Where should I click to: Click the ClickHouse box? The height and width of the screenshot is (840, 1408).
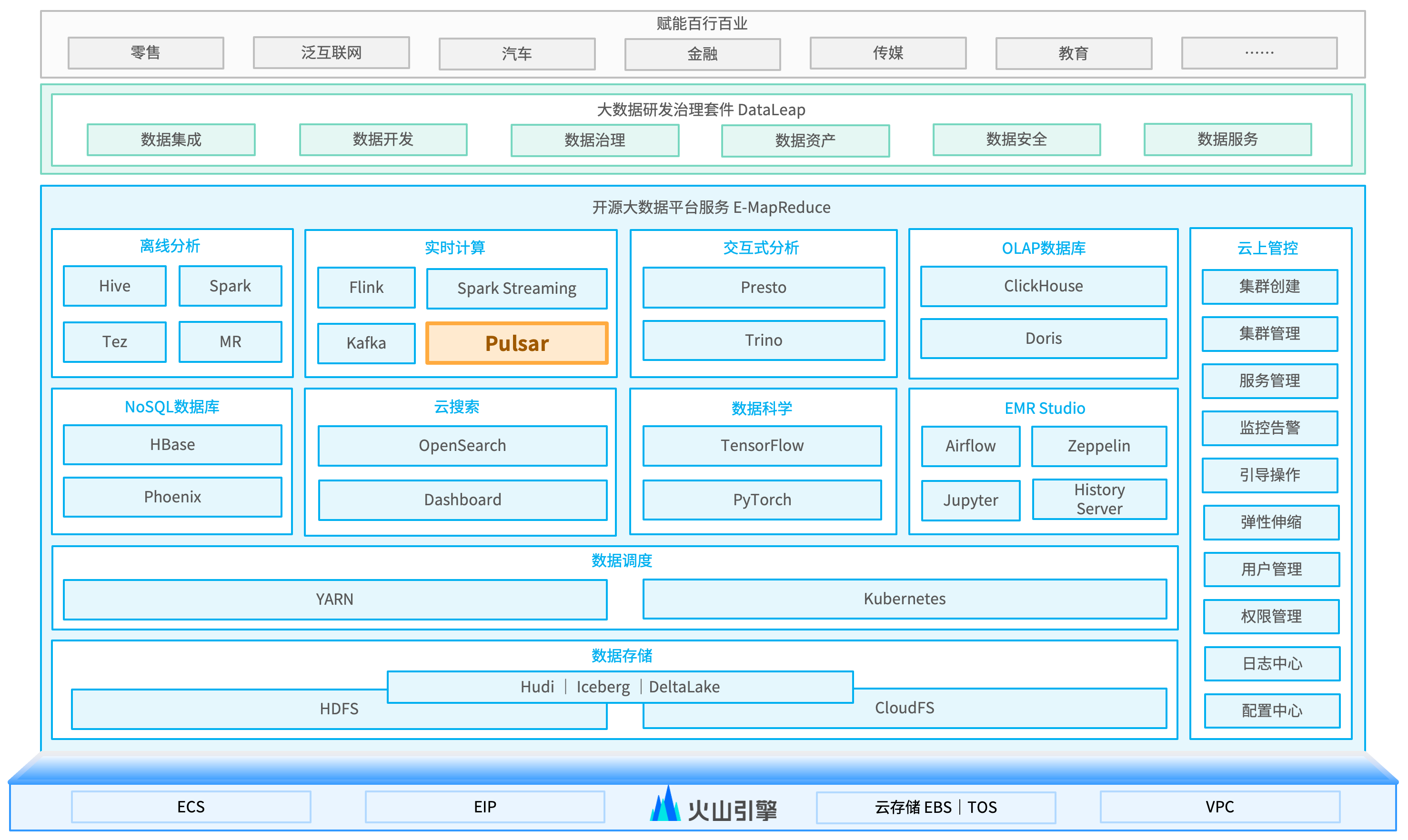[x=1043, y=286]
